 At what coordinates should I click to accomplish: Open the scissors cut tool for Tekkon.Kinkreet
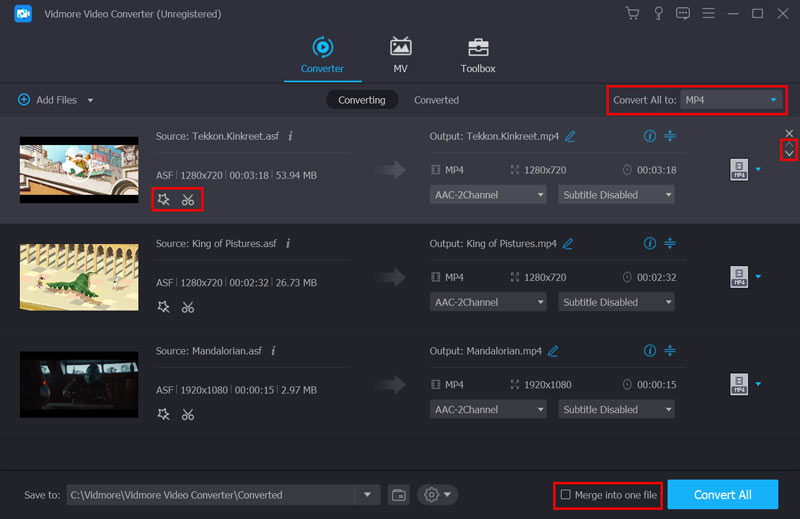coord(188,200)
